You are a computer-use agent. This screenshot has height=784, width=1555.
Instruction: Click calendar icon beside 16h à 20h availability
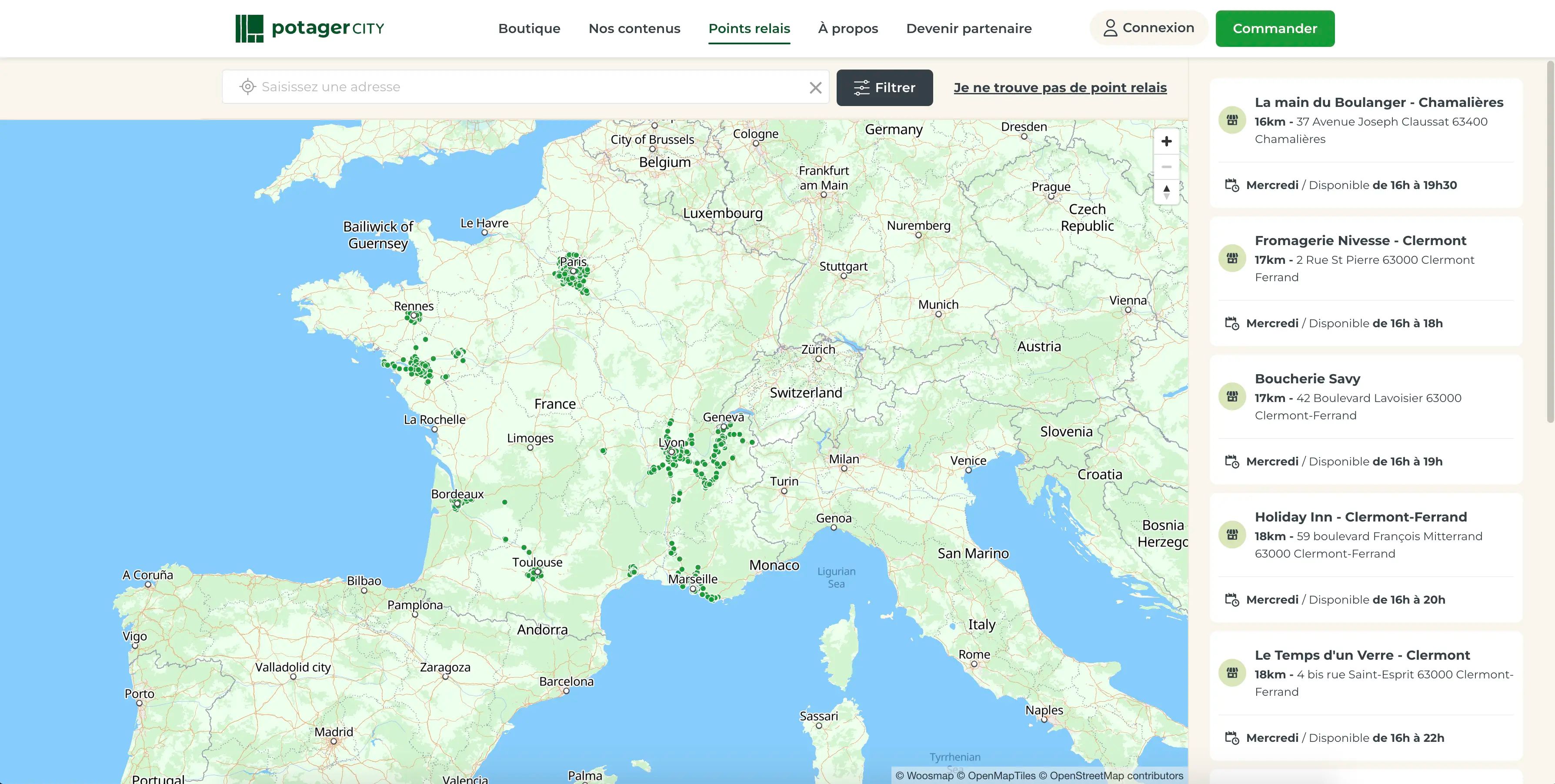point(1232,599)
